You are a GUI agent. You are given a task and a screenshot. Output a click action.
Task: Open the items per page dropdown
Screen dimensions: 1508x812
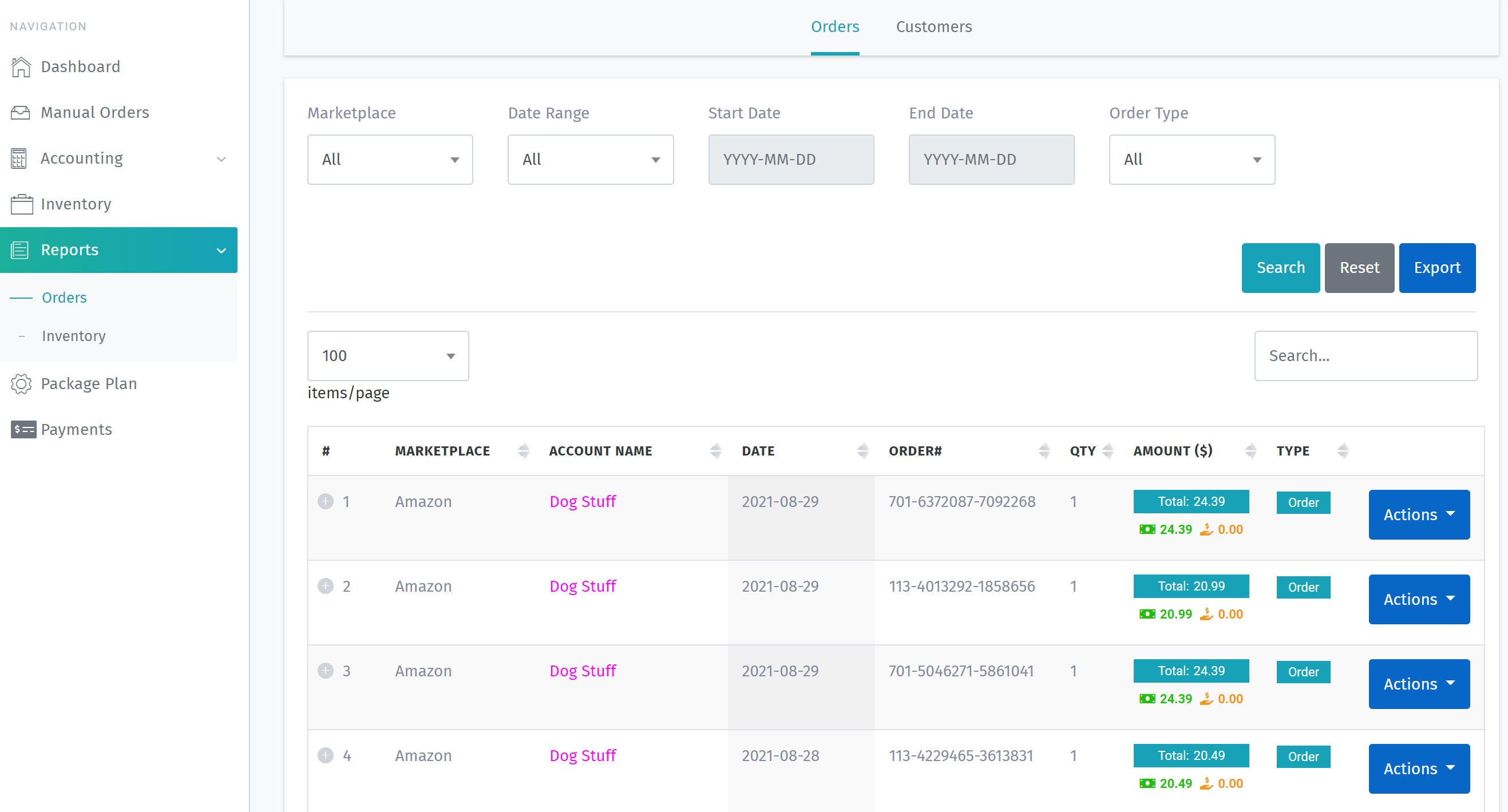[387, 356]
